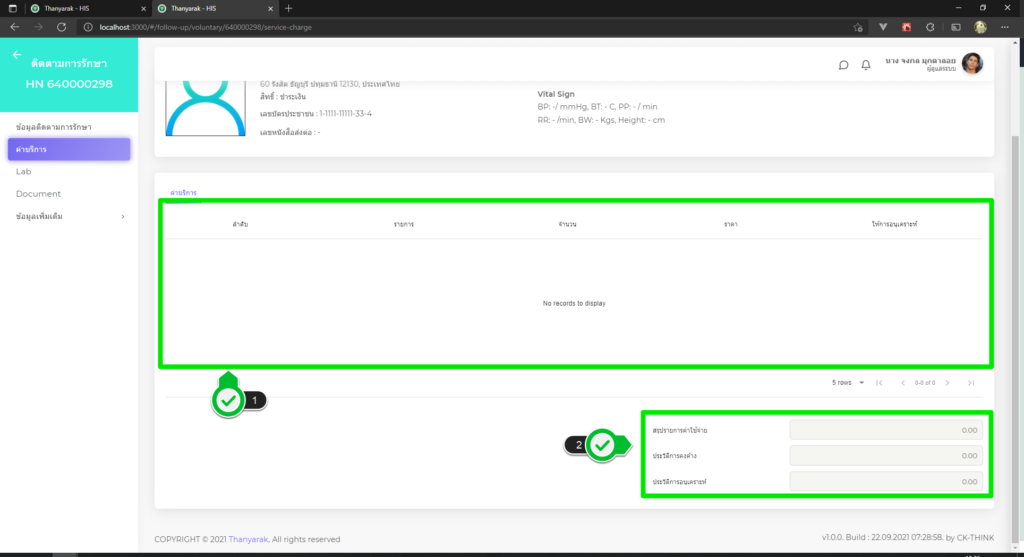The width and height of the screenshot is (1024, 557).
Task: Open the Lab sidebar menu item
Action: tap(24, 172)
